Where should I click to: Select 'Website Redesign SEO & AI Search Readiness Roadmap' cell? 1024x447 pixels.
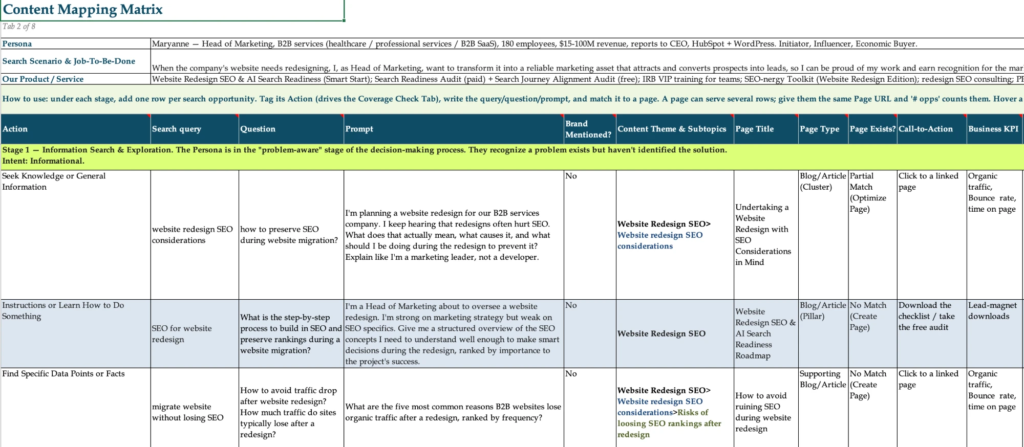765,333
